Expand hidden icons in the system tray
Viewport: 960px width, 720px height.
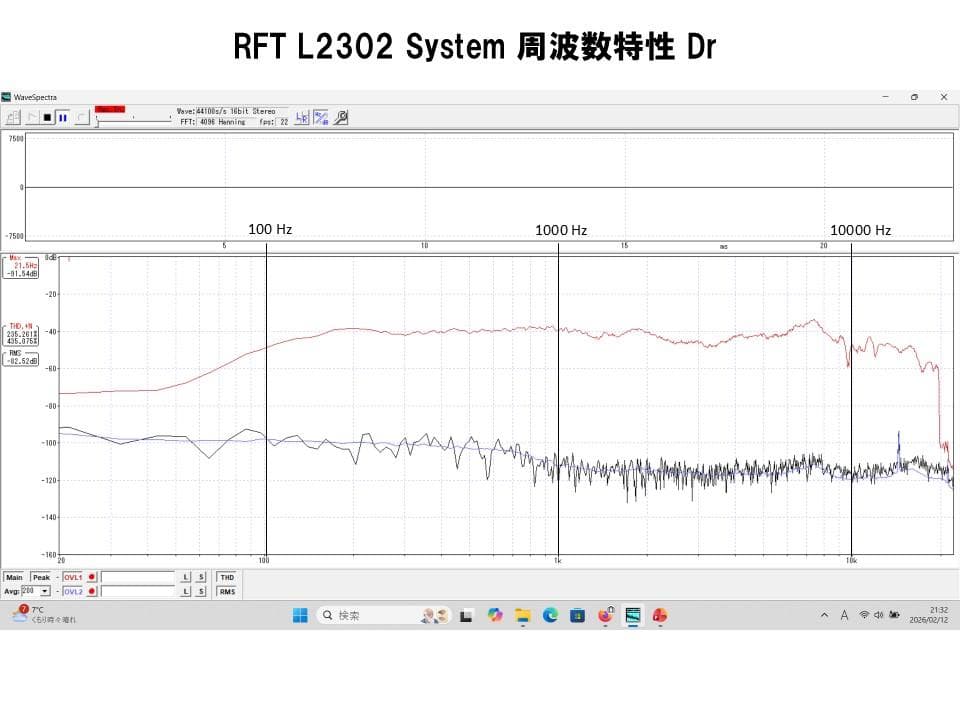pyautogui.click(x=824, y=615)
